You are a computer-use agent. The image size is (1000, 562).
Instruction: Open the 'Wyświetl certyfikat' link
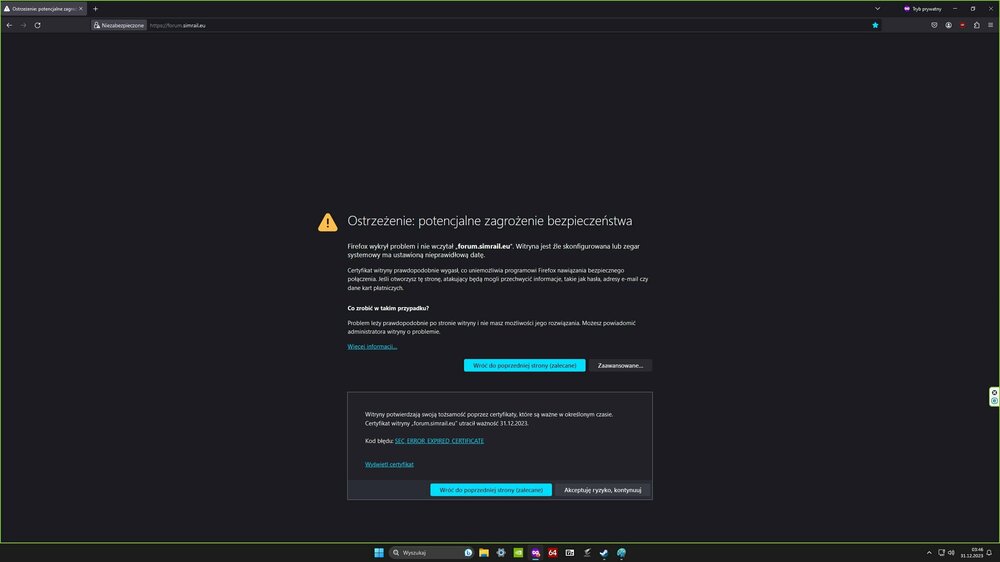(389, 464)
